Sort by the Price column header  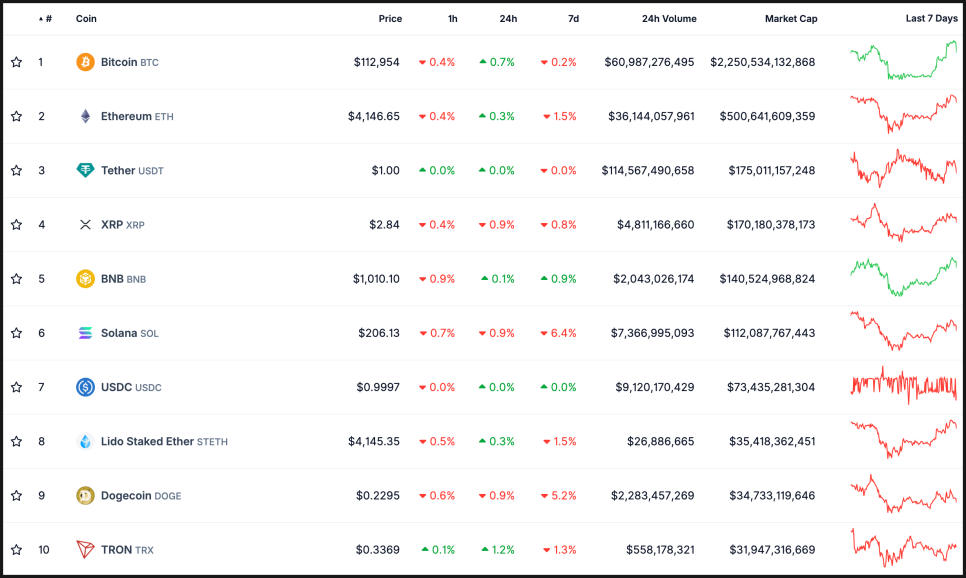tap(390, 18)
